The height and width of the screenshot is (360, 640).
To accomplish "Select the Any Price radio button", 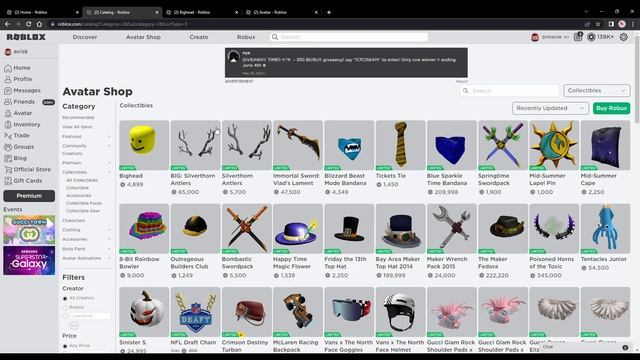I will pyautogui.click(x=65, y=346).
